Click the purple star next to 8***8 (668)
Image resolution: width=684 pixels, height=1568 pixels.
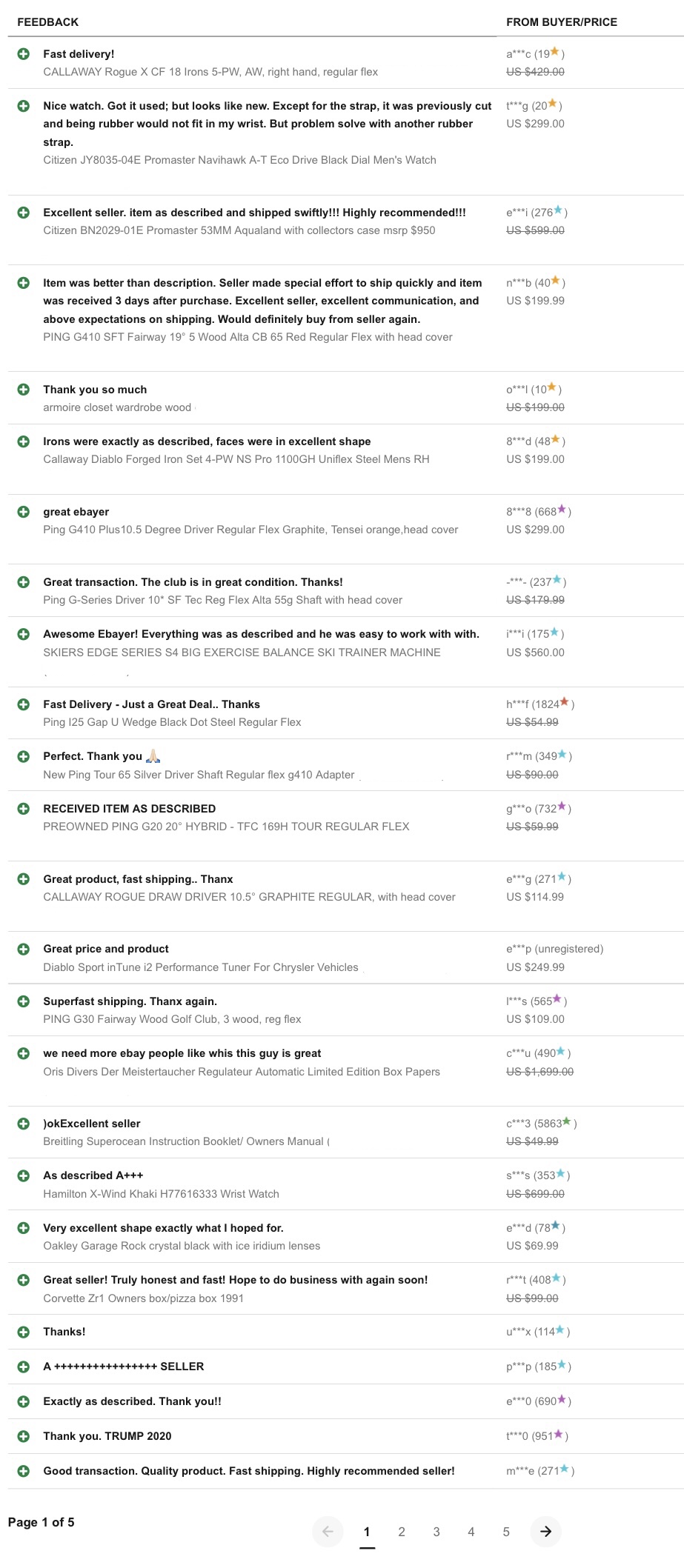point(562,510)
